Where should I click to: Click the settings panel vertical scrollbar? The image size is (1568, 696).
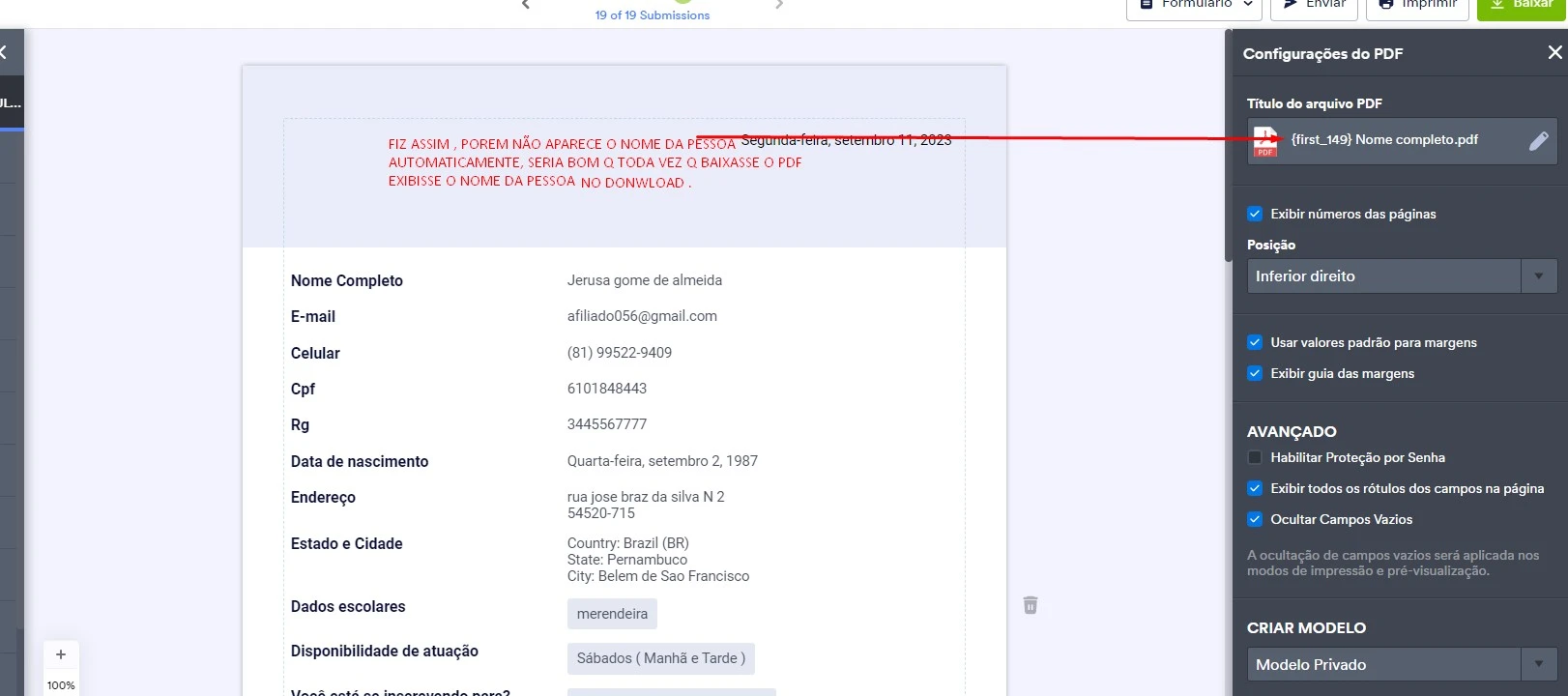click(1229, 145)
